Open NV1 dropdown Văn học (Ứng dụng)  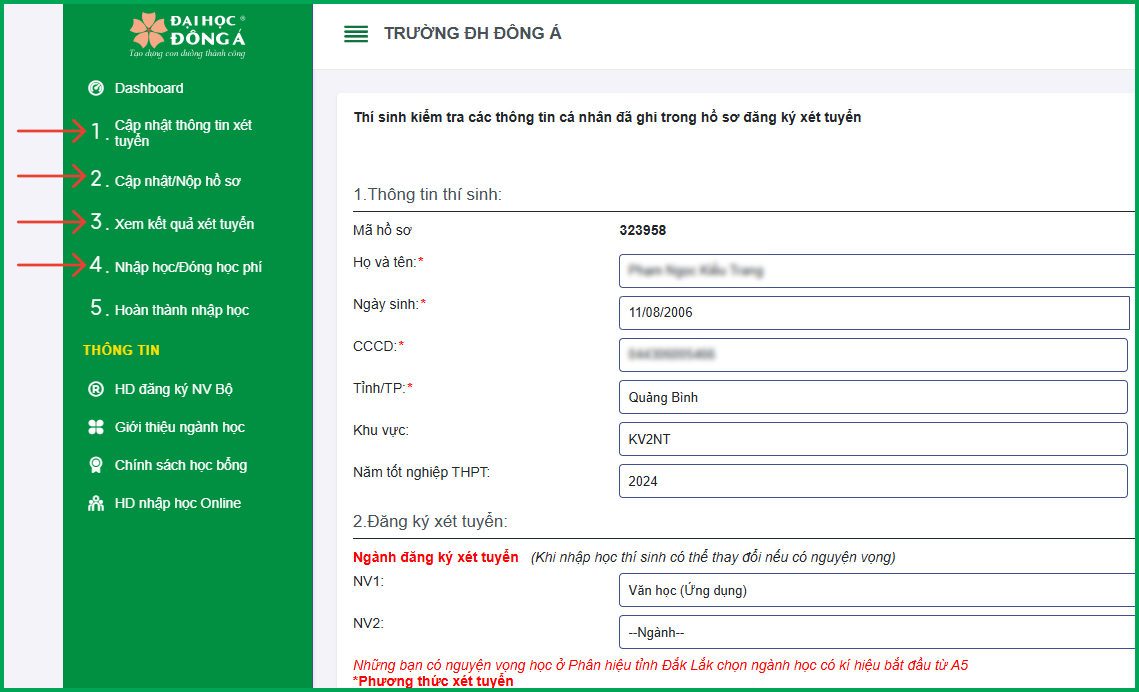click(877, 590)
